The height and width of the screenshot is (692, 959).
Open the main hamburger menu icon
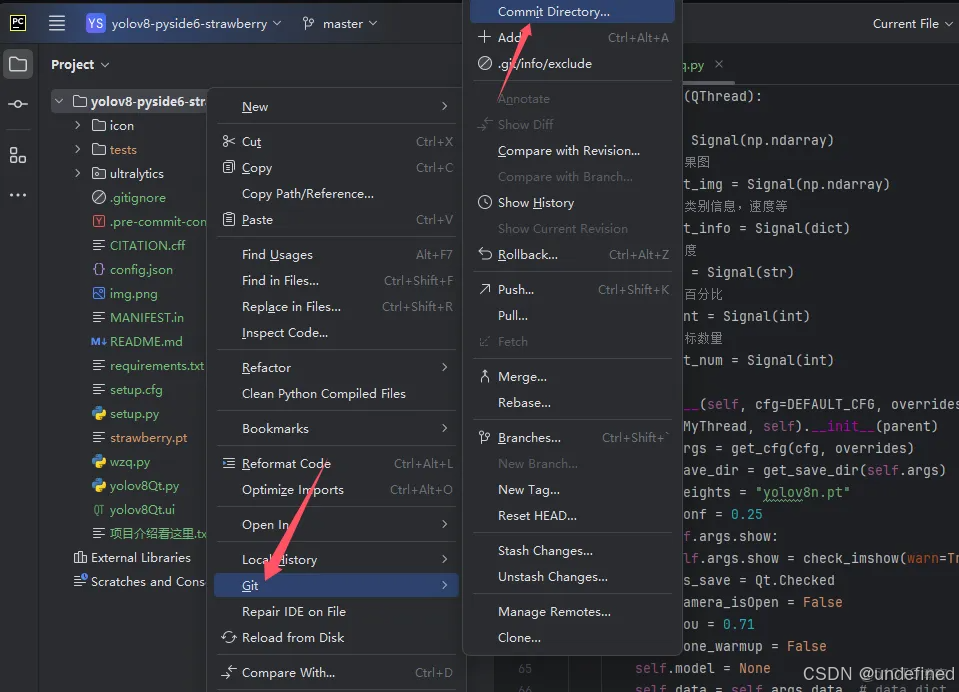[x=57, y=23]
